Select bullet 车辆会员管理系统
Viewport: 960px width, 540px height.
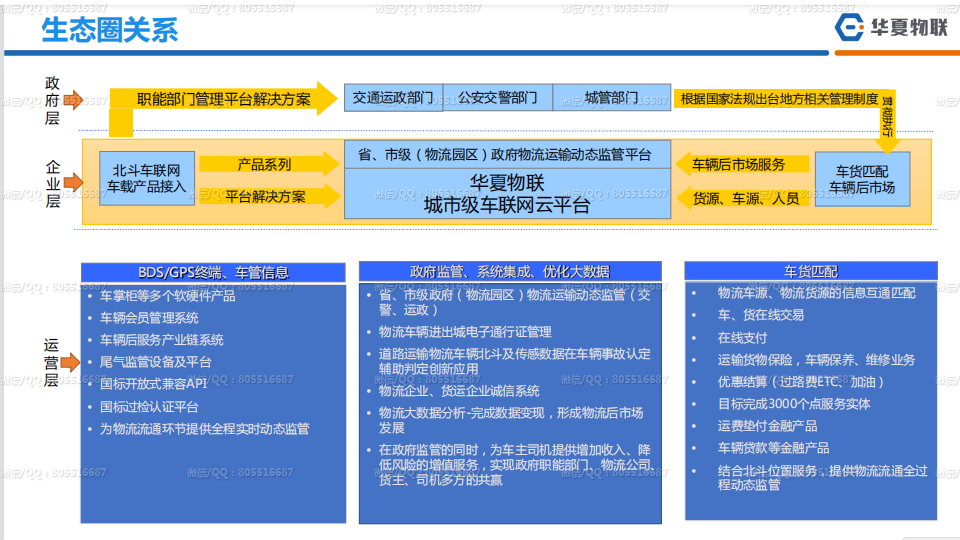tap(149, 318)
